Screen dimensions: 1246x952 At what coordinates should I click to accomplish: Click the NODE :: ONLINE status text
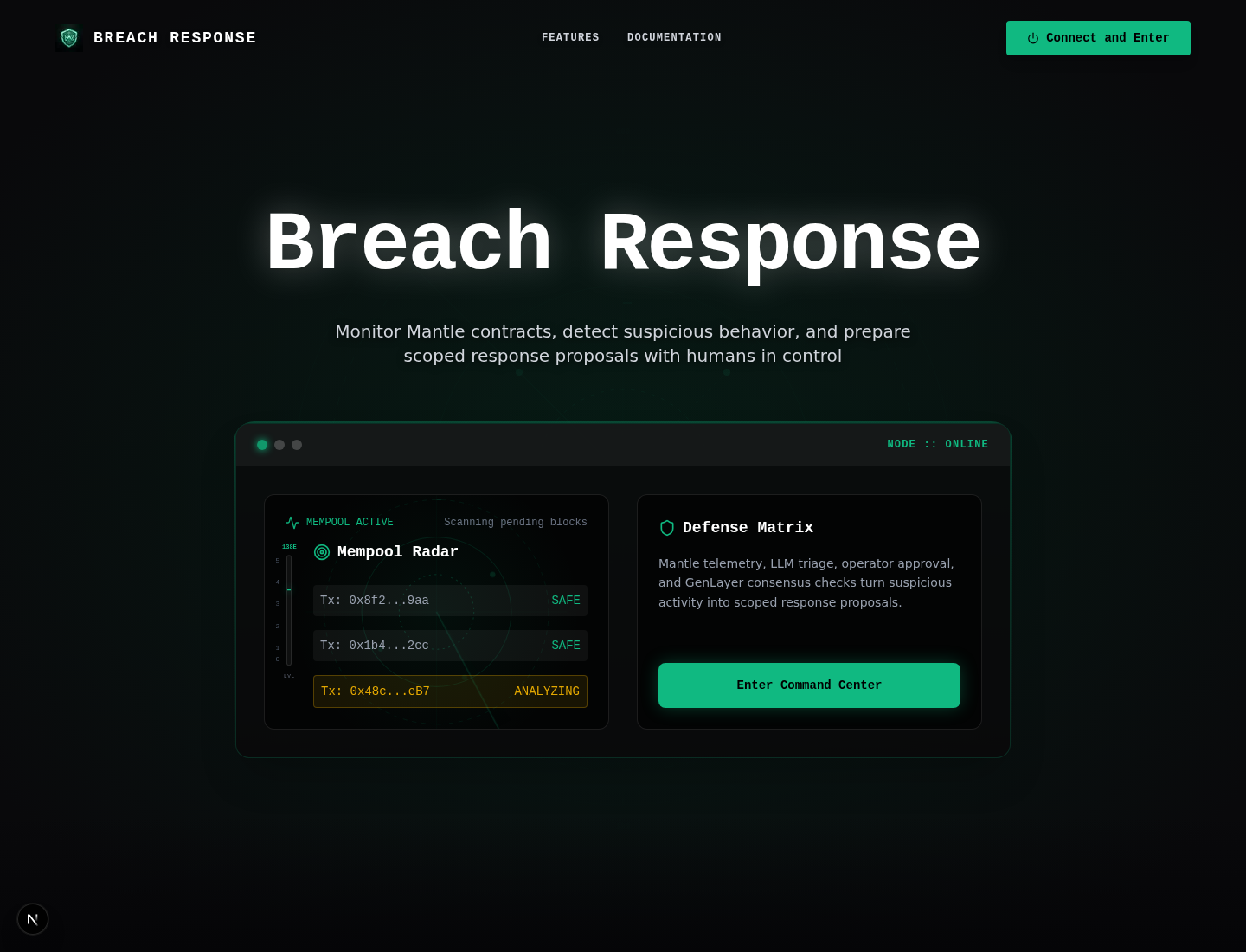tap(938, 445)
